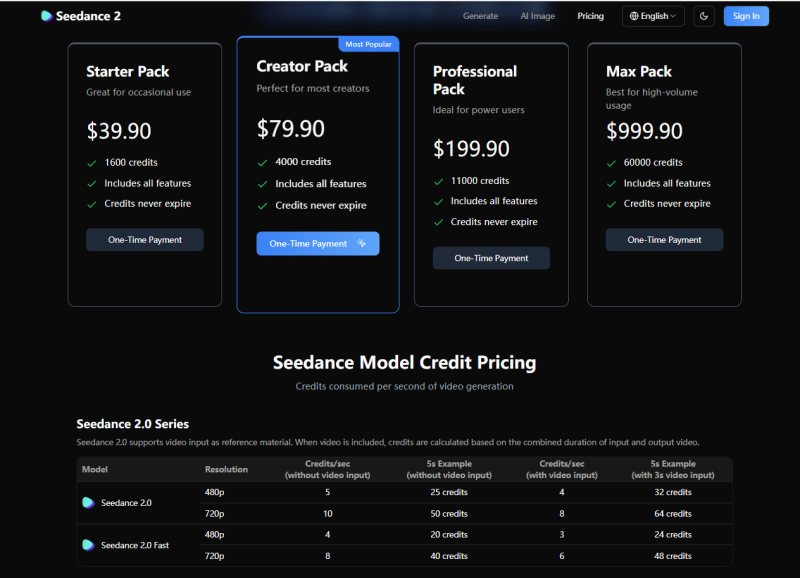Click Seedance 2.0 model icon in table
Screen dimensions: 800x578
pos(88,503)
